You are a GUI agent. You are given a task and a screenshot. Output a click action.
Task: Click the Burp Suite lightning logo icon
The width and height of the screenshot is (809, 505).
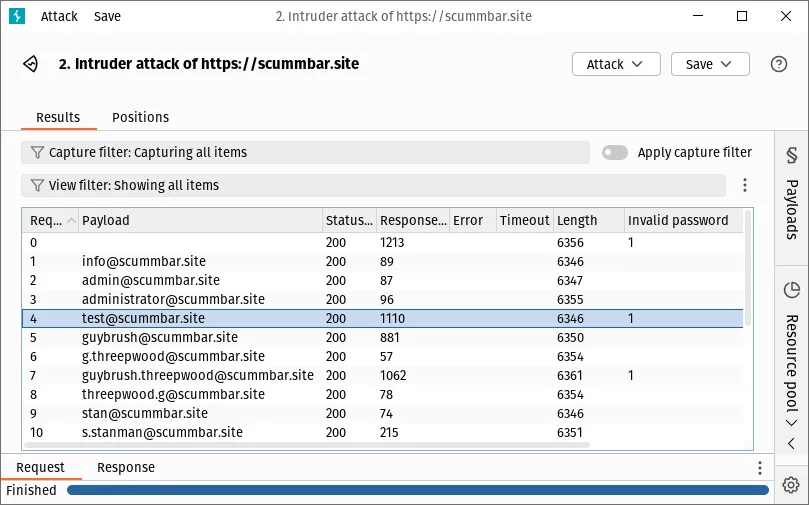(x=17, y=16)
